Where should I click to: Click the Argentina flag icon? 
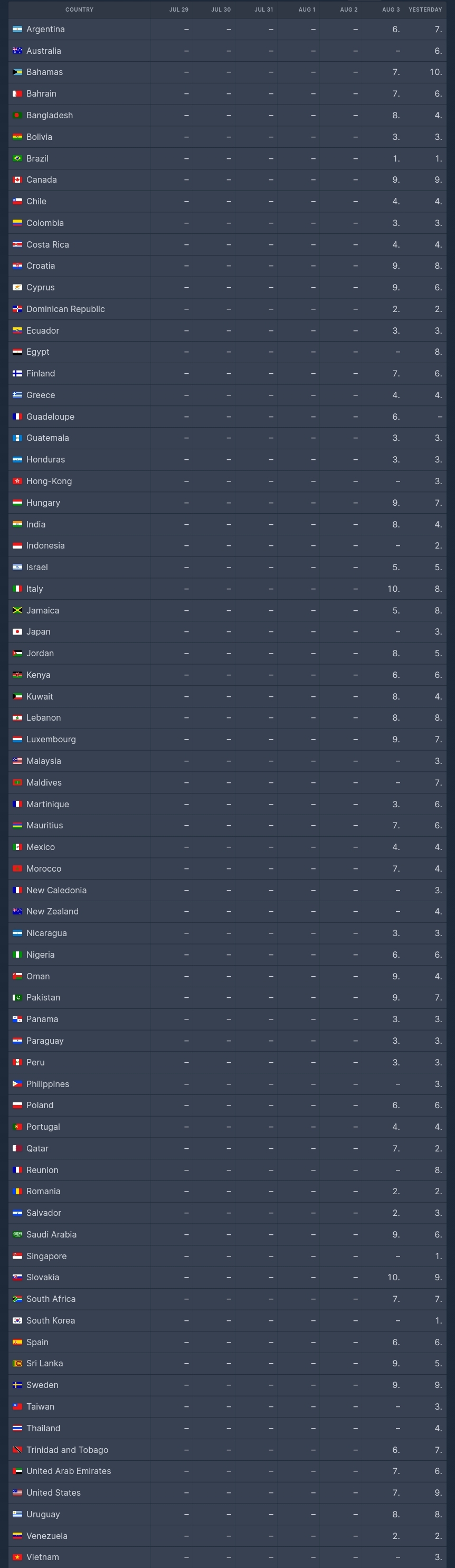point(17,29)
